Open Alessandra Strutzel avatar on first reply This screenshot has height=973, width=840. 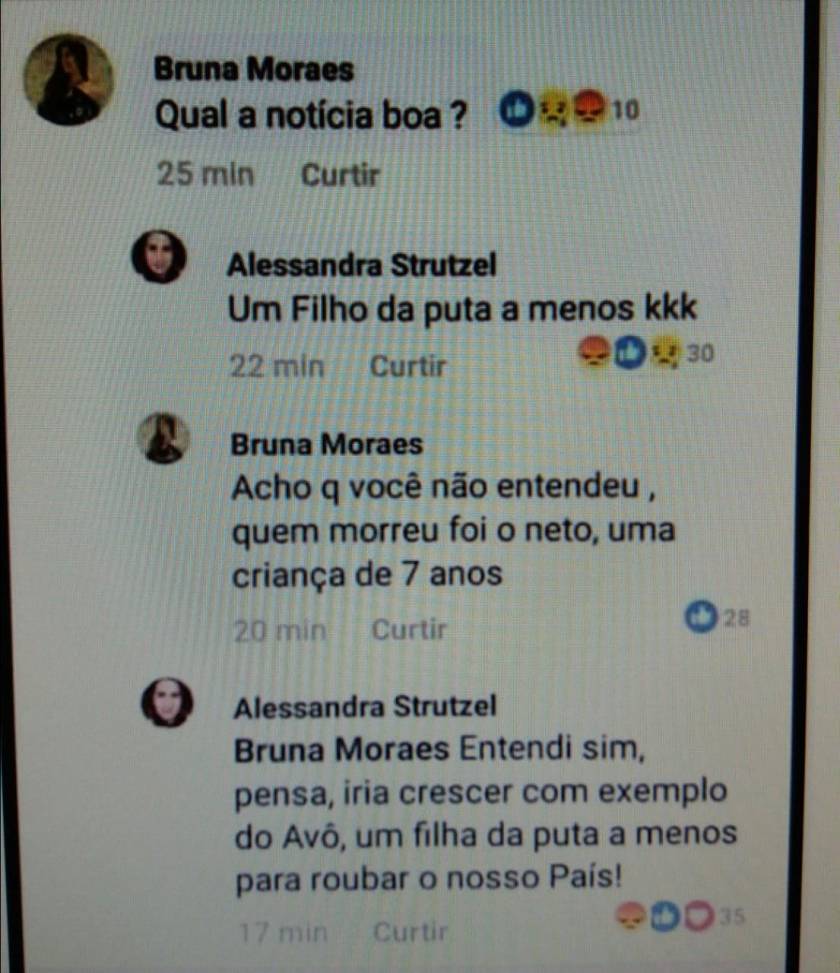coord(159,256)
